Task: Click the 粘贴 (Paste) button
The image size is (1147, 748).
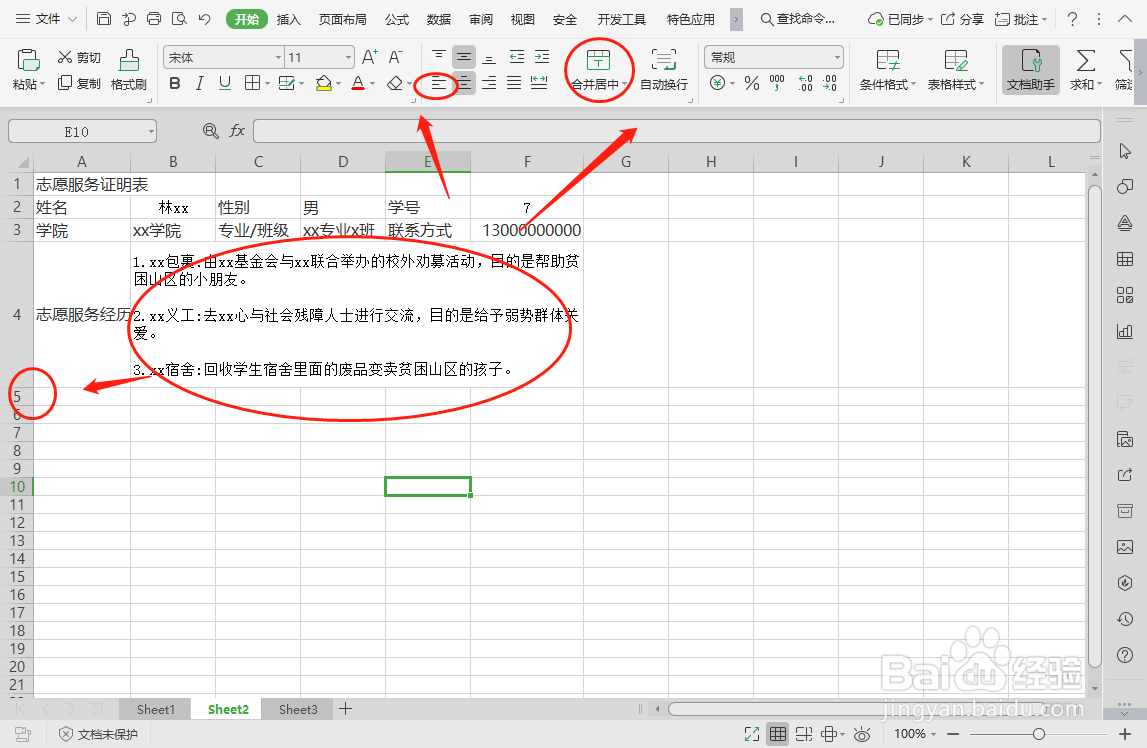Action: pos(27,68)
